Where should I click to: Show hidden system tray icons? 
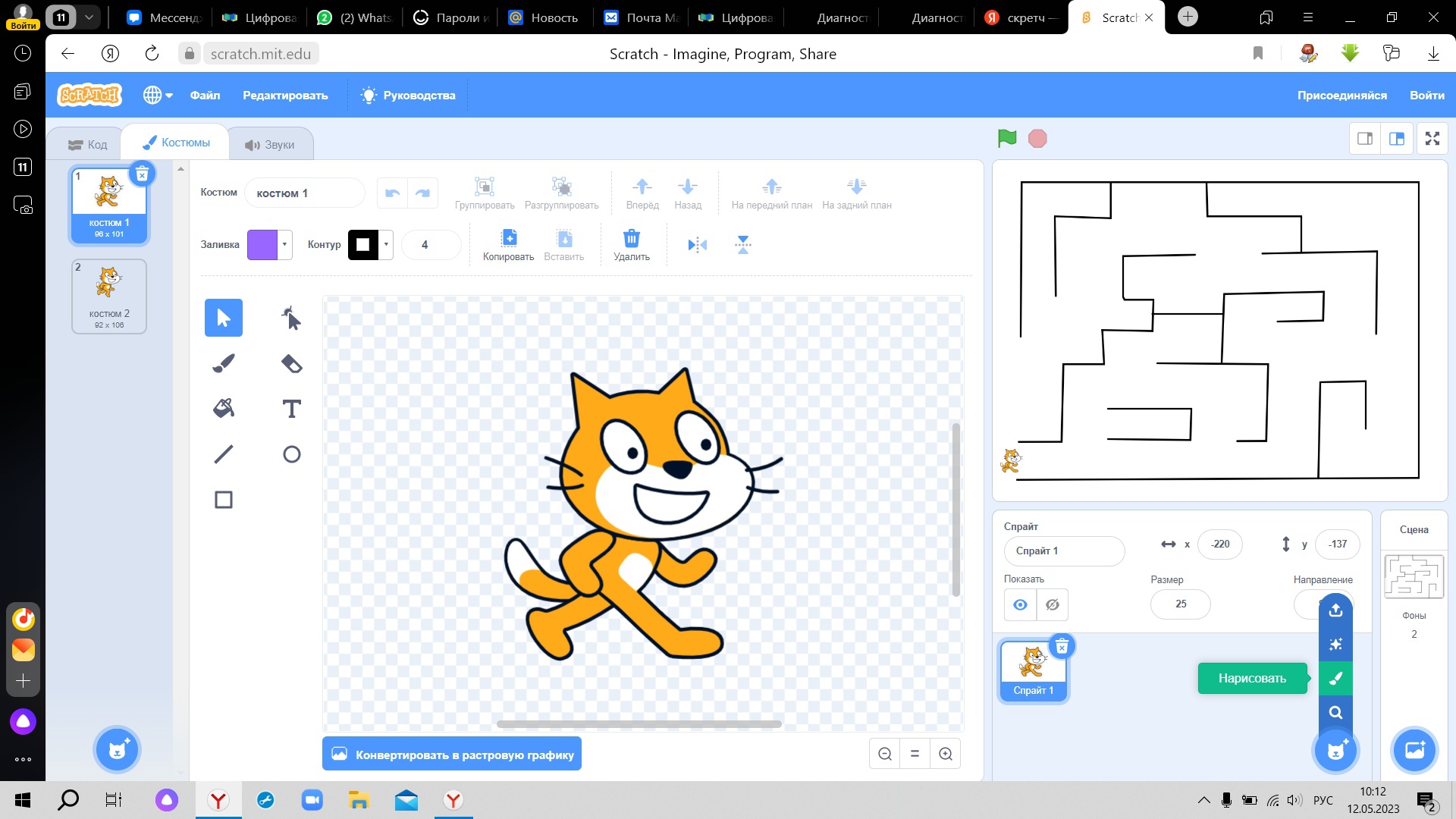coord(1203,800)
